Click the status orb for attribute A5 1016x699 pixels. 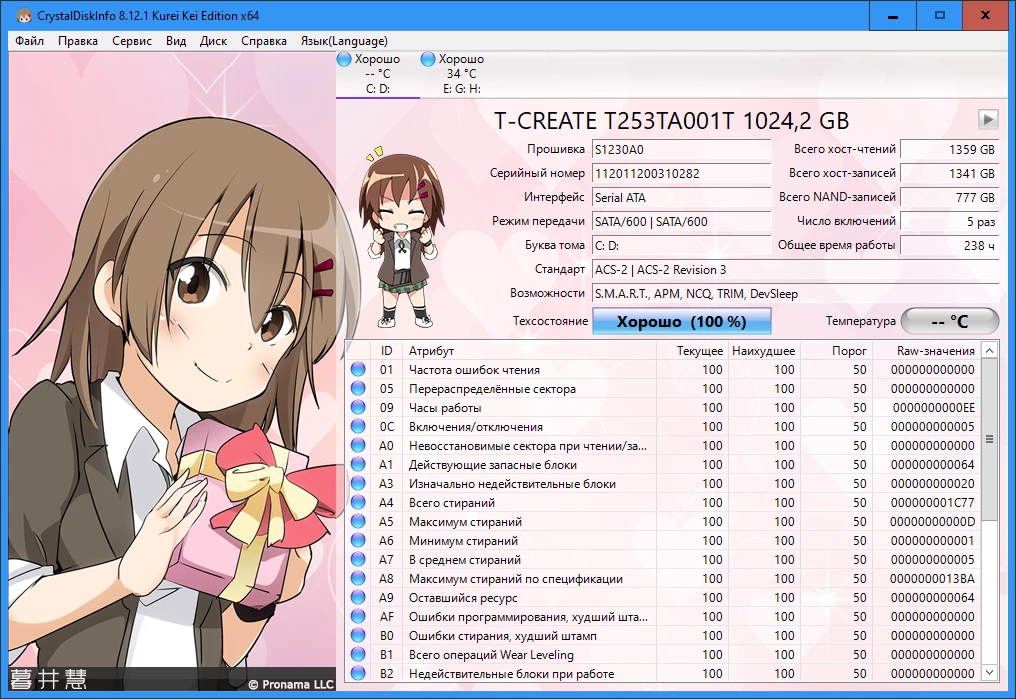point(358,521)
